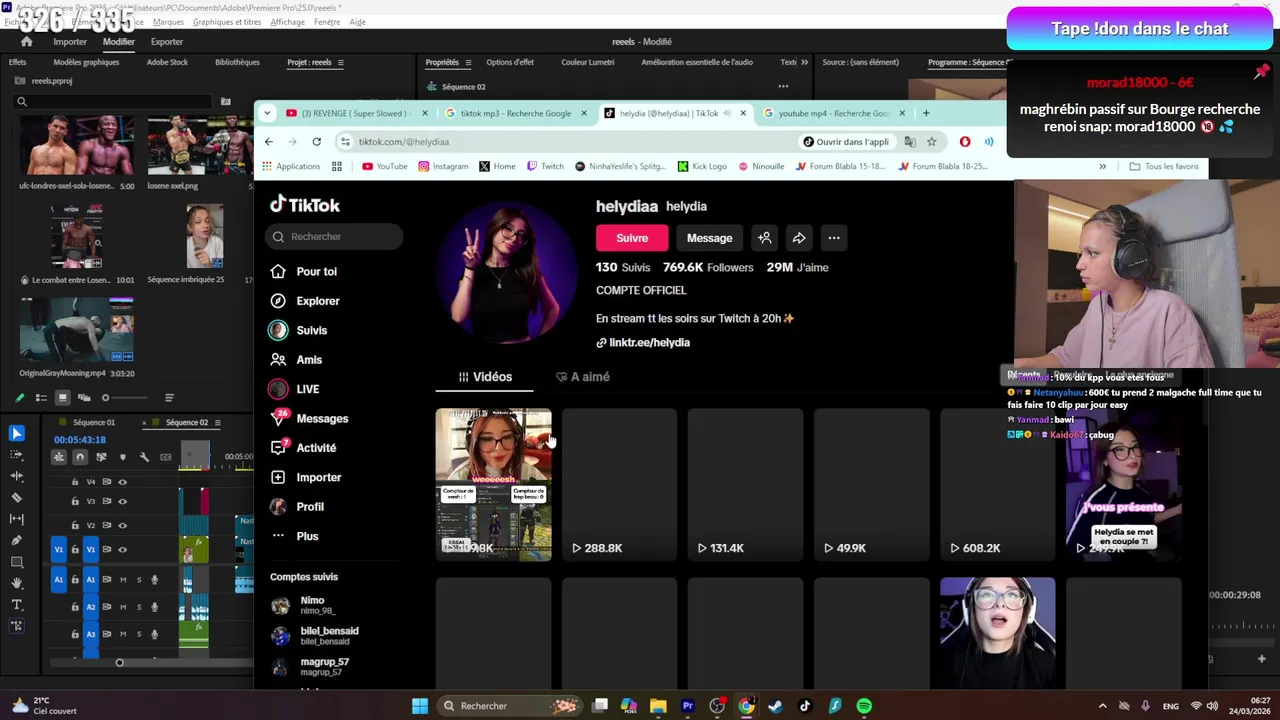
Task: Toggle lock on track V1
Action: (75, 549)
